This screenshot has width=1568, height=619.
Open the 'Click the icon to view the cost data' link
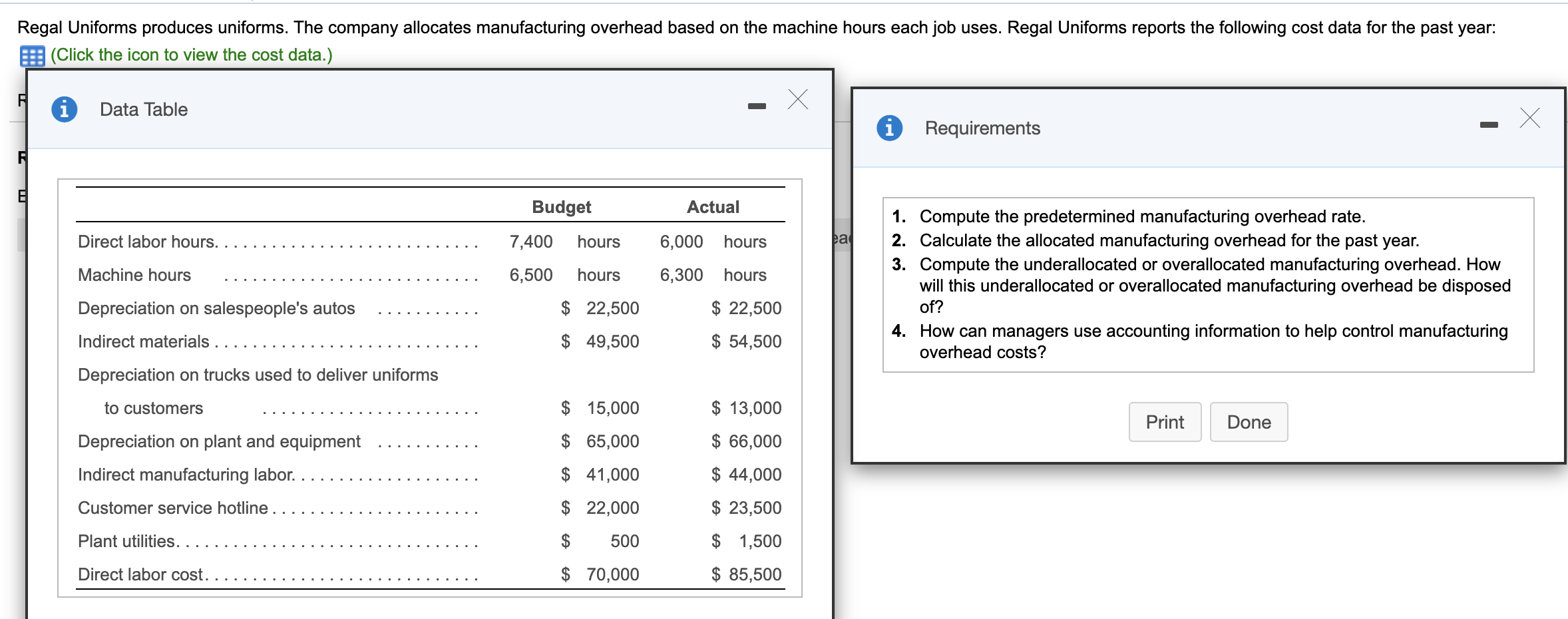pos(192,55)
